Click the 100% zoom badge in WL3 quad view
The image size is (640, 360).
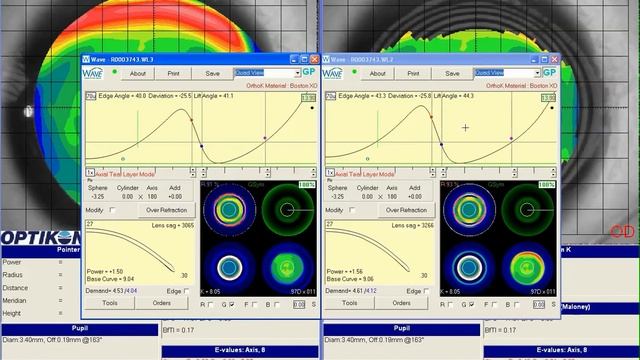(x=307, y=185)
